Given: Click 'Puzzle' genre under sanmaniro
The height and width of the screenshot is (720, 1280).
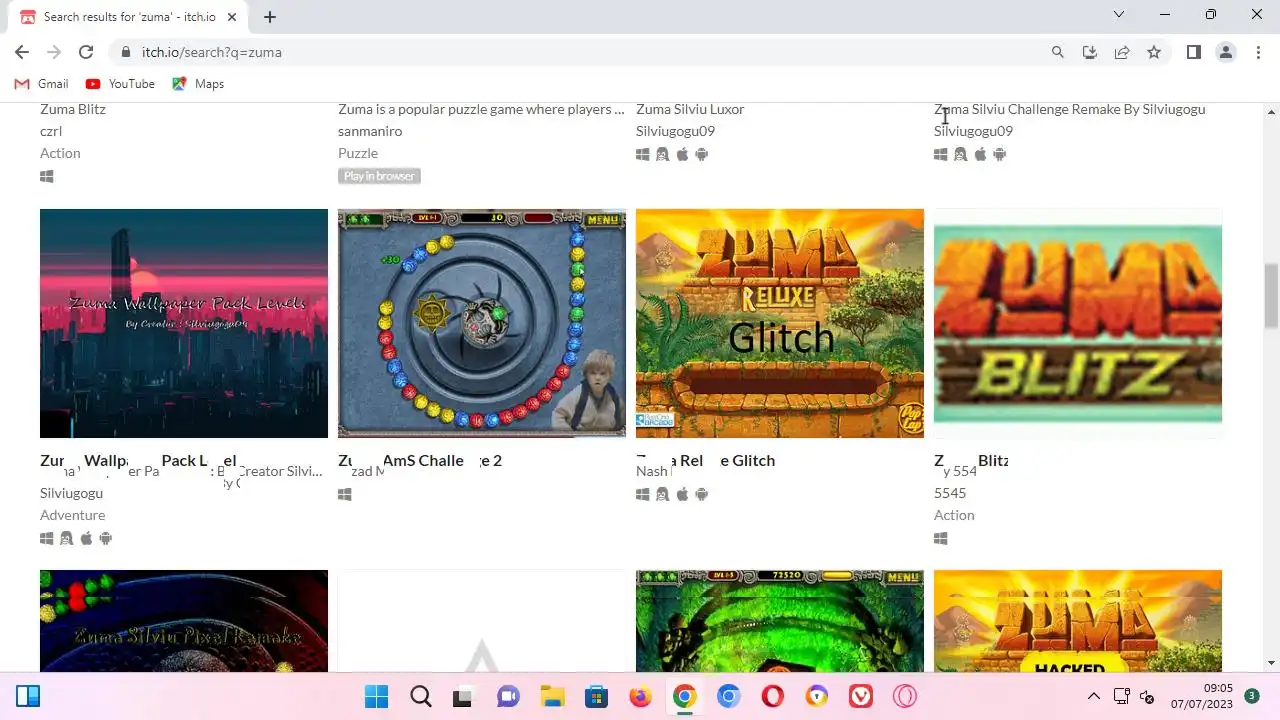Looking at the screenshot, I should point(358,153).
